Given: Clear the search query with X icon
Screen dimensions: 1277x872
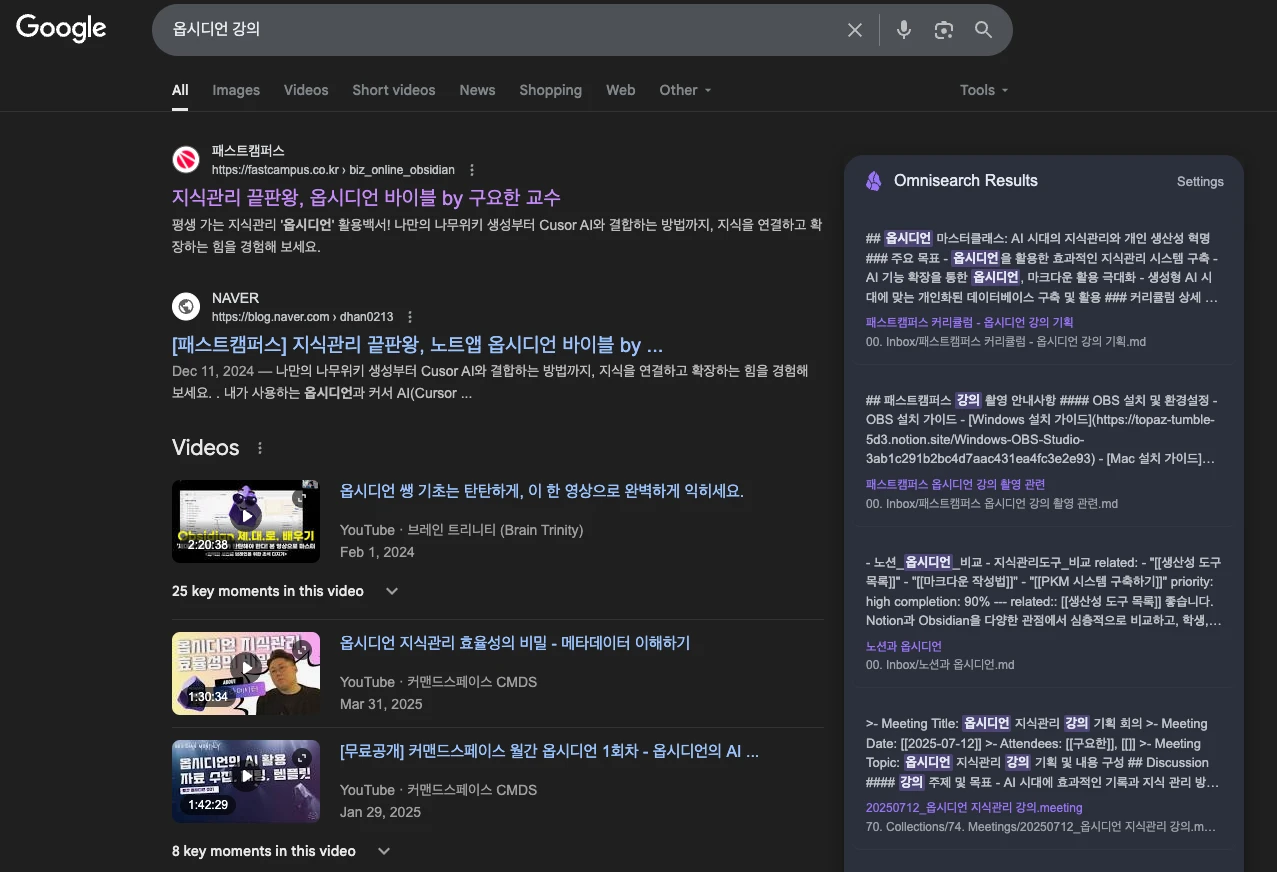Looking at the screenshot, I should [x=855, y=30].
